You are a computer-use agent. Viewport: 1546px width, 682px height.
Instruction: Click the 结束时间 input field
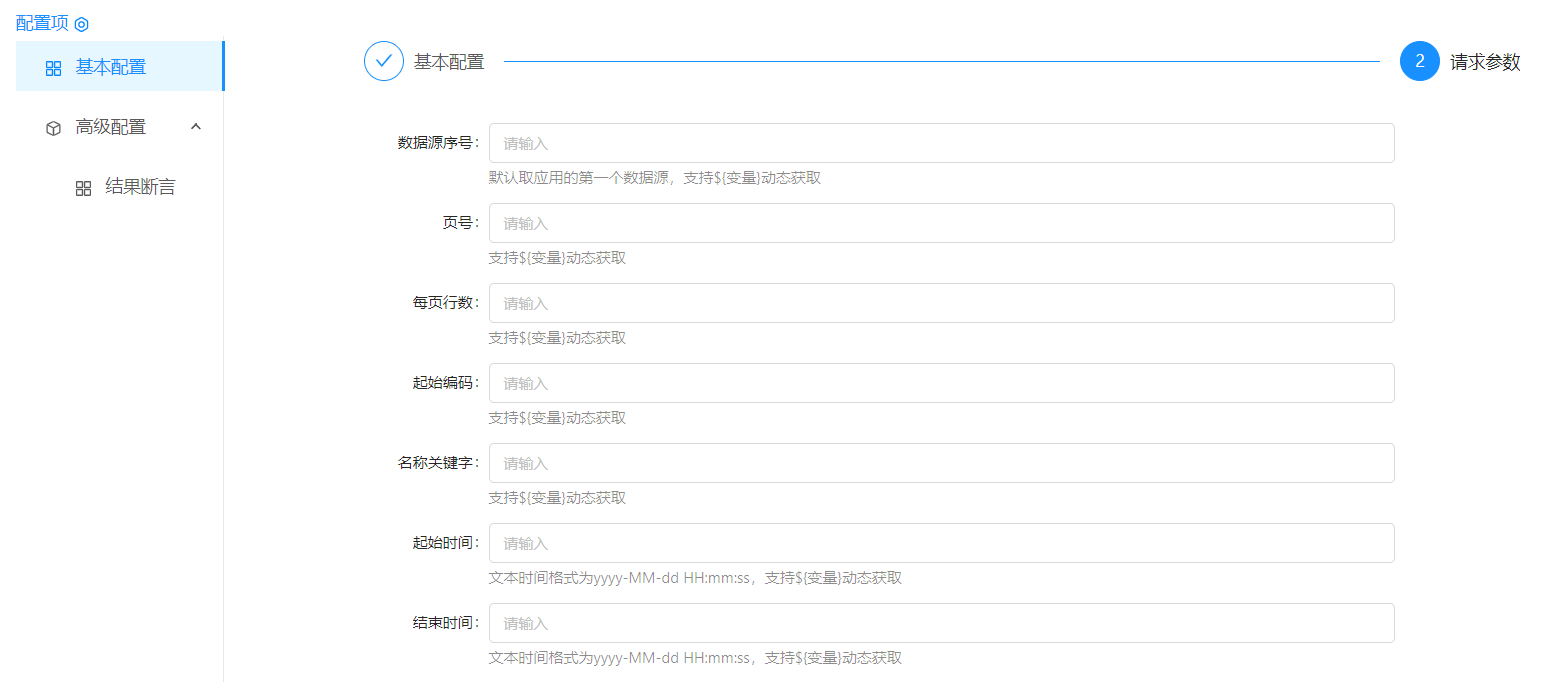[940, 623]
